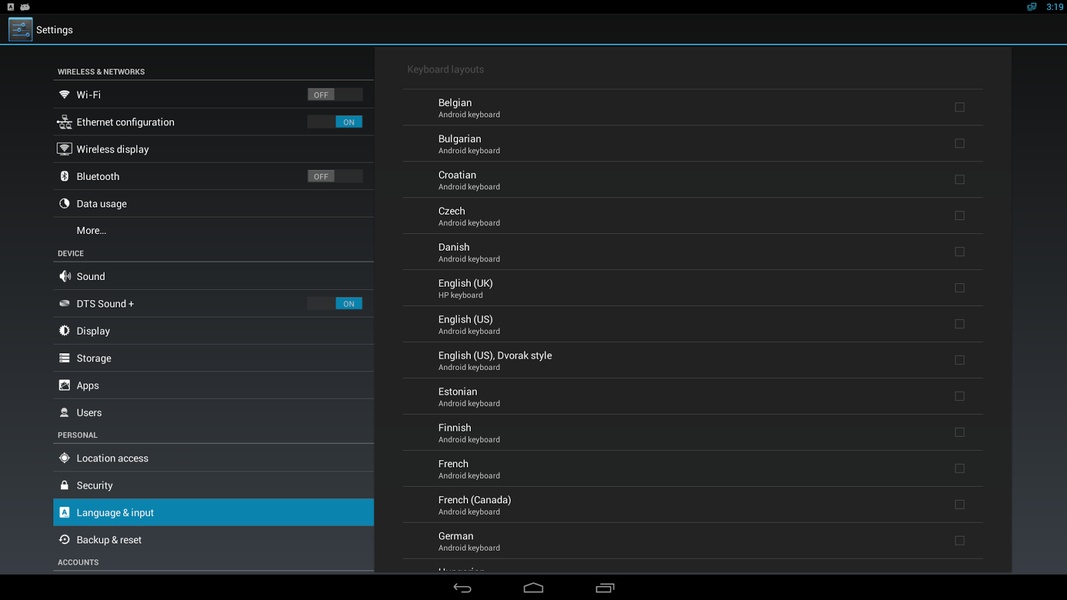
Task: Click the Settings app icon in header
Action: click(20, 29)
